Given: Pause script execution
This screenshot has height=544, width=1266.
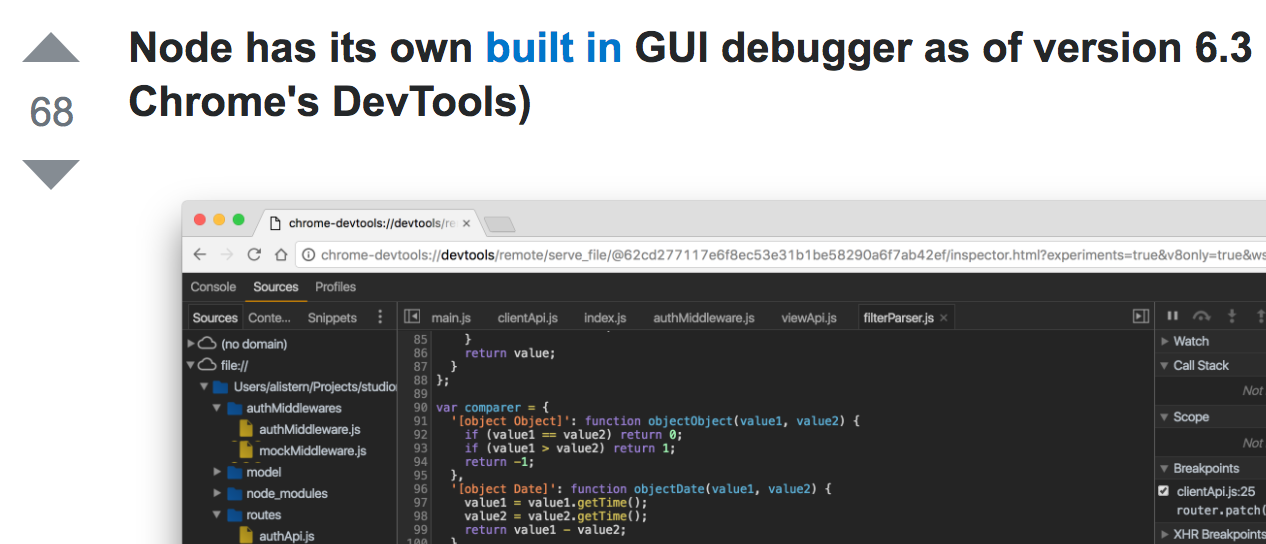Looking at the screenshot, I should point(1172,316).
